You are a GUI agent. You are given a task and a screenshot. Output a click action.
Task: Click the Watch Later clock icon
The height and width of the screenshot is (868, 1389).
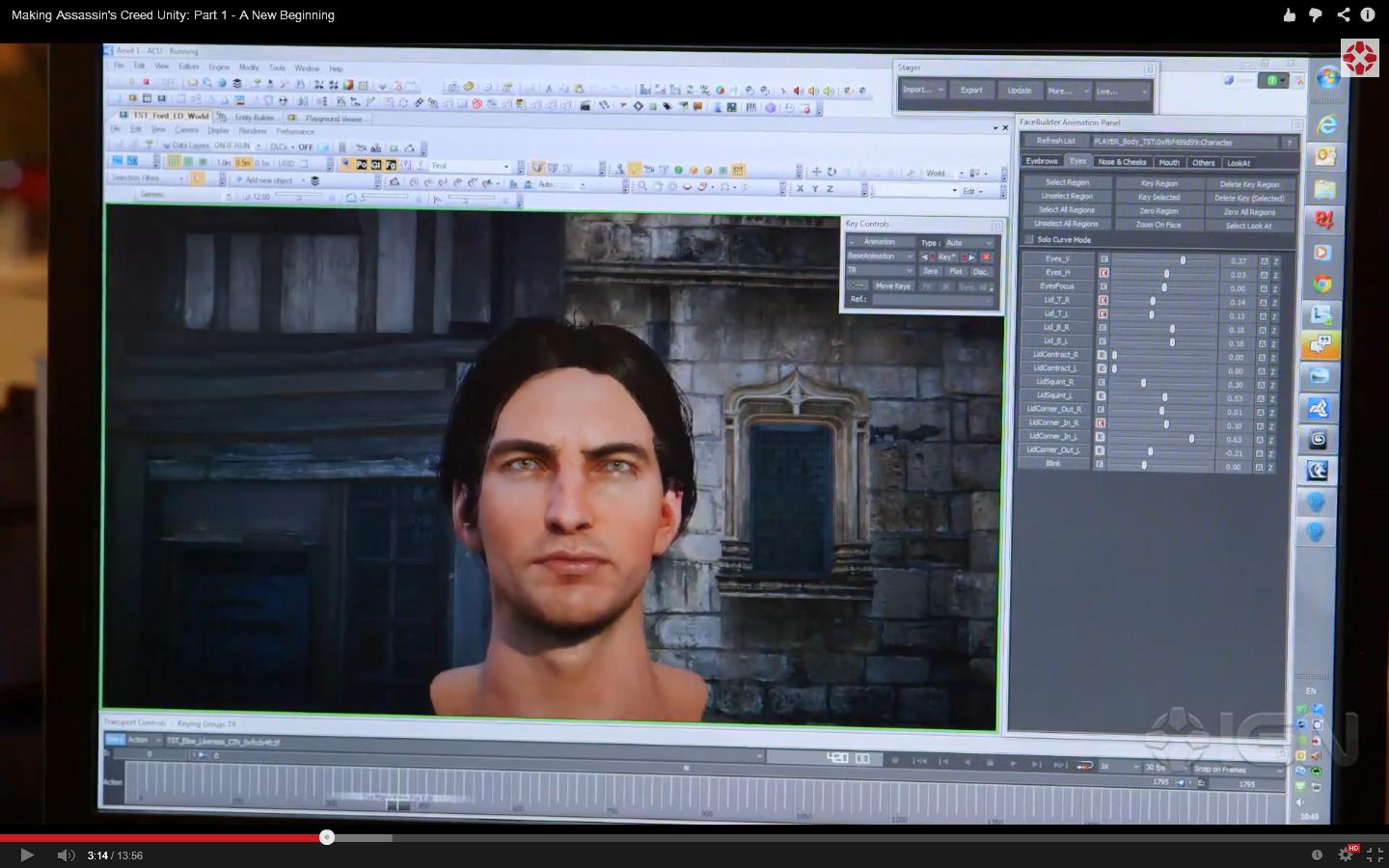point(1317,854)
